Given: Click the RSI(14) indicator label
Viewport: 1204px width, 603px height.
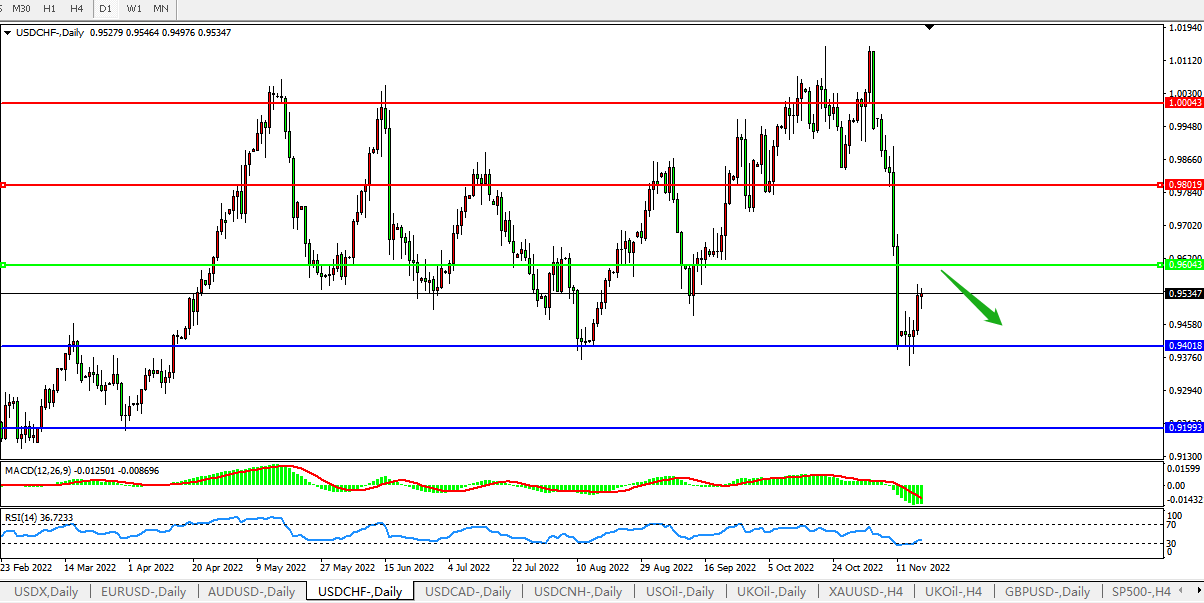Looking at the screenshot, I should click(20, 517).
